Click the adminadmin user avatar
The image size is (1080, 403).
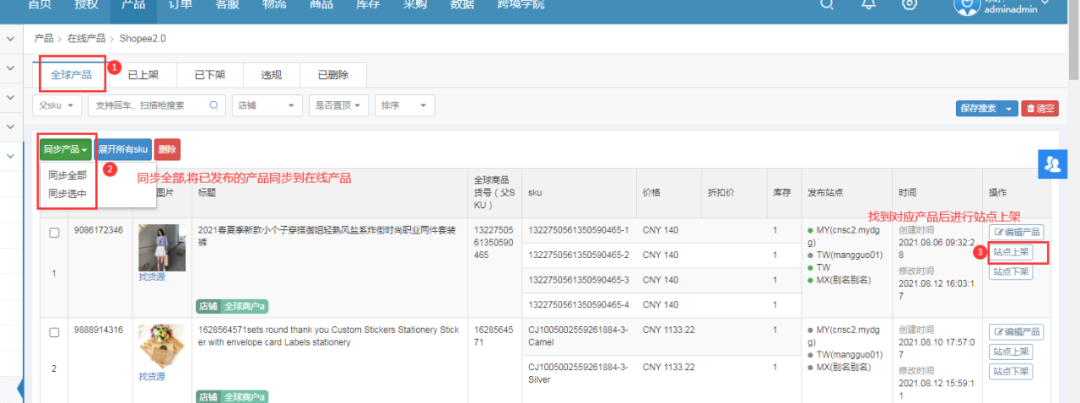[966, 6]
